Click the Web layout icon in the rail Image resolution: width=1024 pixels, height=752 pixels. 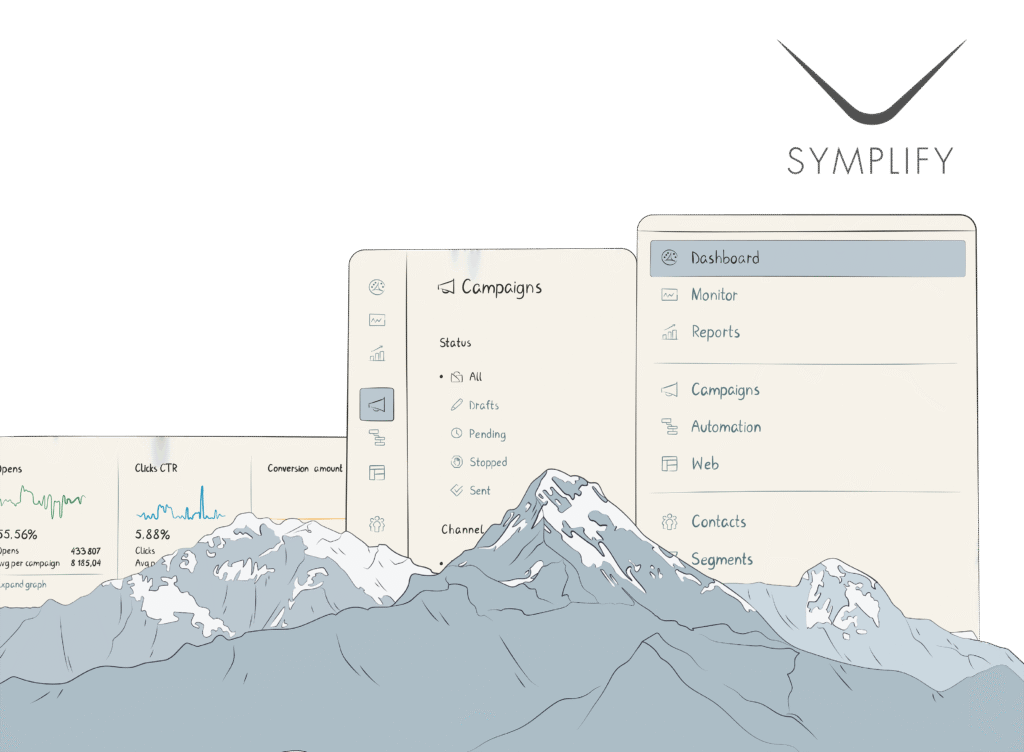tap(377, 471)
